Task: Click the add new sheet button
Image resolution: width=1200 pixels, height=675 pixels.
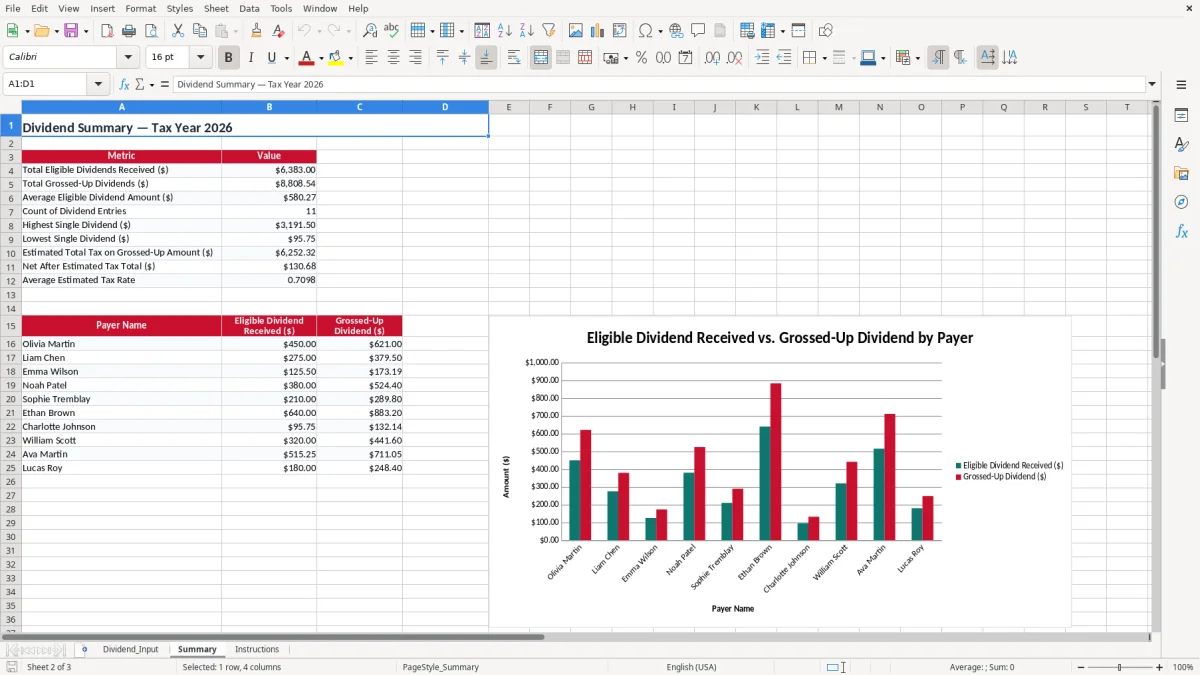Action: pyautogui.click(x=84, y=650)
